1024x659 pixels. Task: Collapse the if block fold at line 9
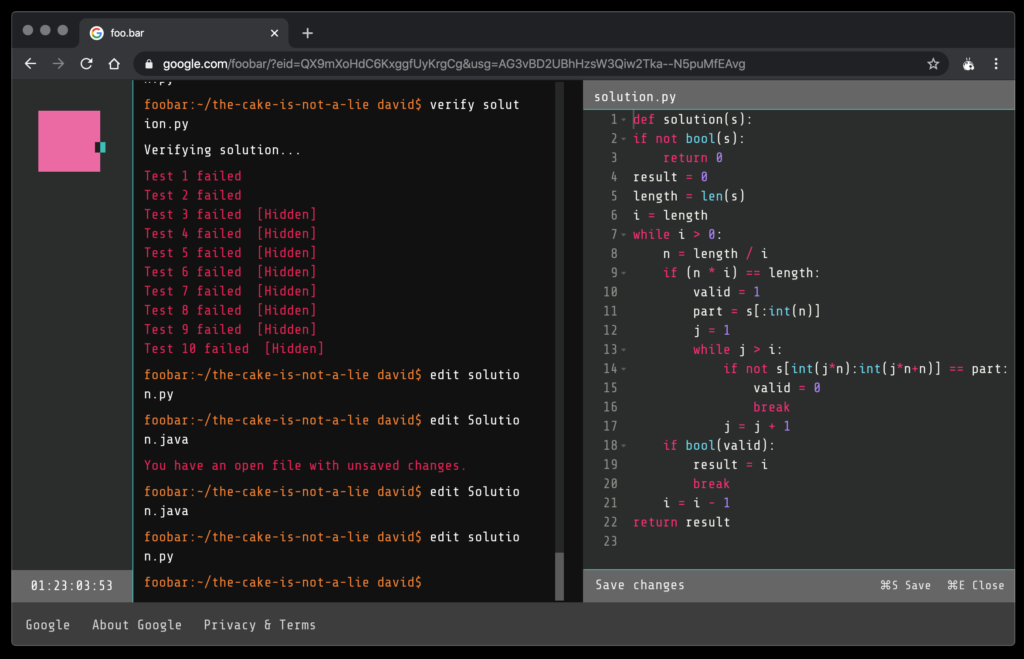click(x=624, y=273)
